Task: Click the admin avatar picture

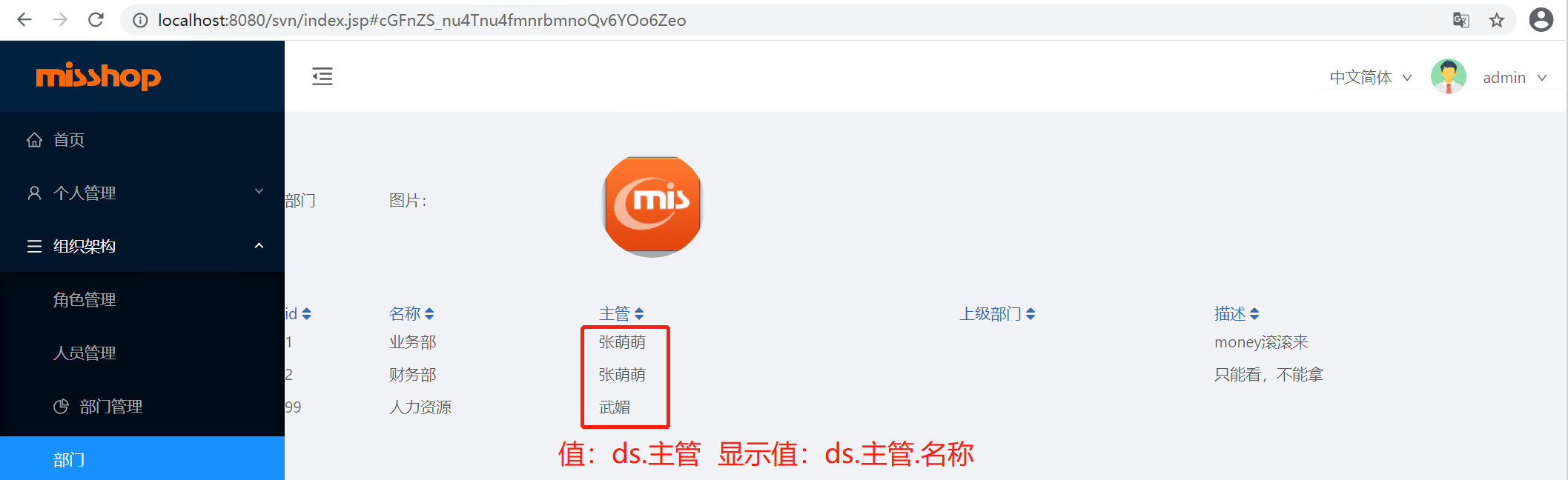Action: (x=1448, y=77)
